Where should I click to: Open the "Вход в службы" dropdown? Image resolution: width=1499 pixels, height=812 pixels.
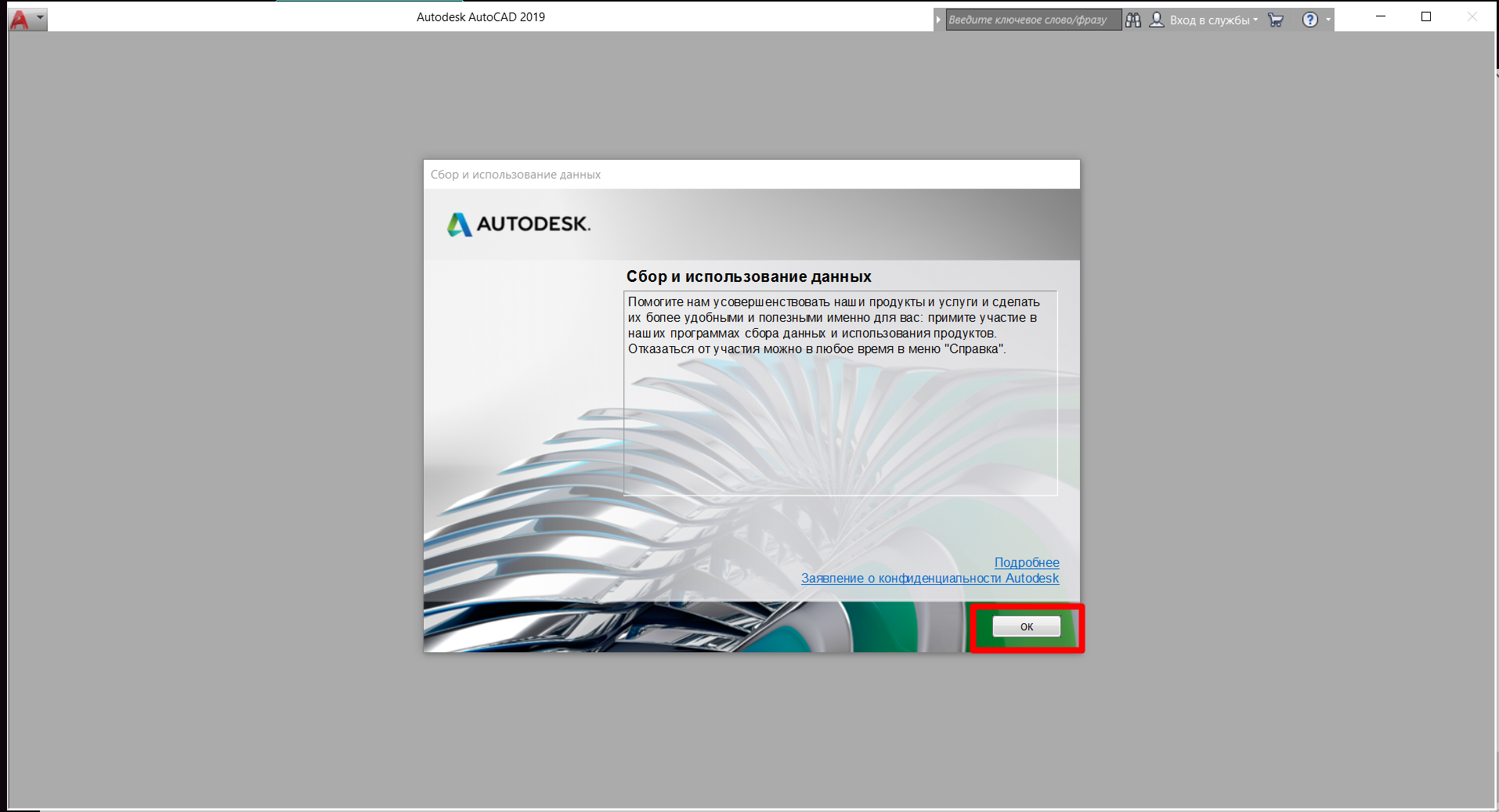coord(1214,20)
